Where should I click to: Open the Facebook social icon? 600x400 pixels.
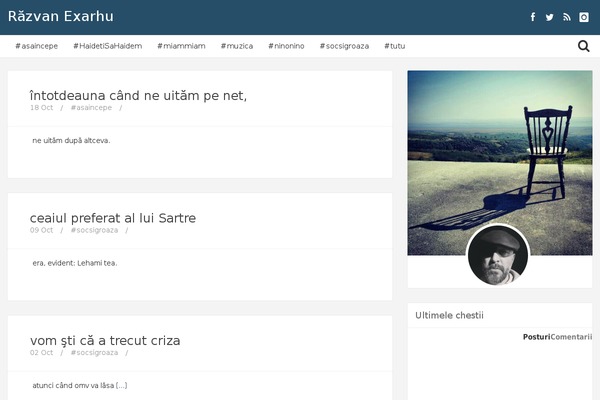click(x=533, y=17)
